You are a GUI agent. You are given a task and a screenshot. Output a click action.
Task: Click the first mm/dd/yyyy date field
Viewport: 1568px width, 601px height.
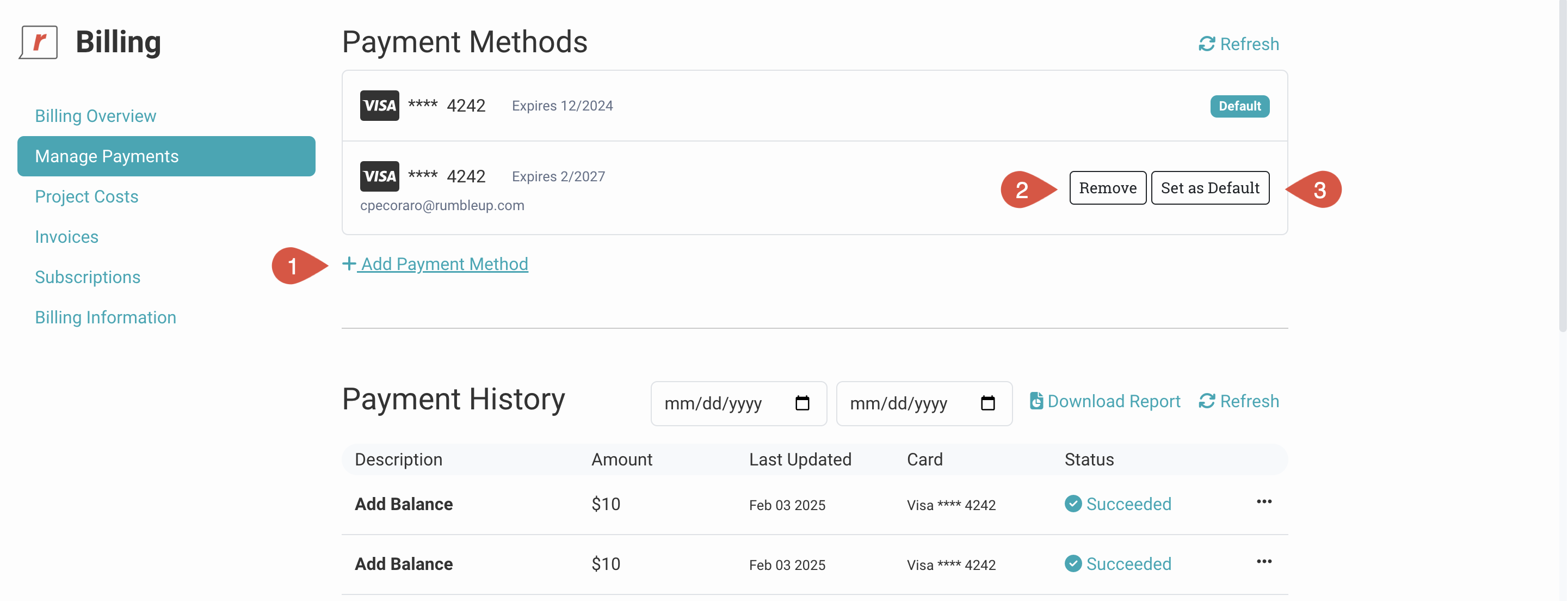click(713, 403)
